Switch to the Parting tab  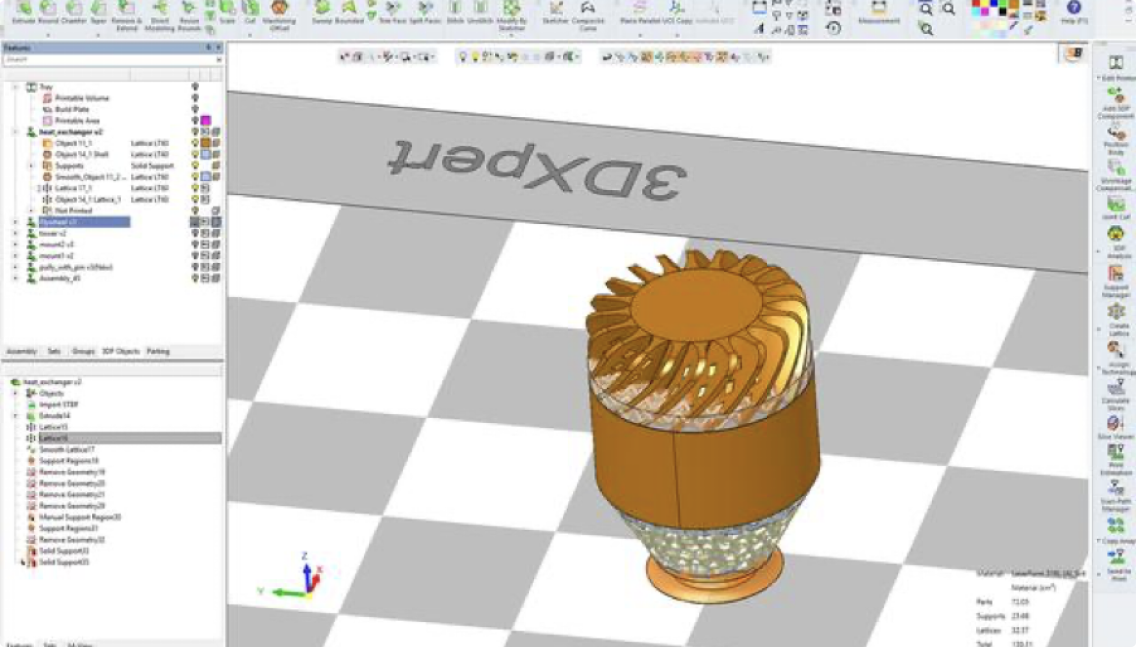pos(158,351)
